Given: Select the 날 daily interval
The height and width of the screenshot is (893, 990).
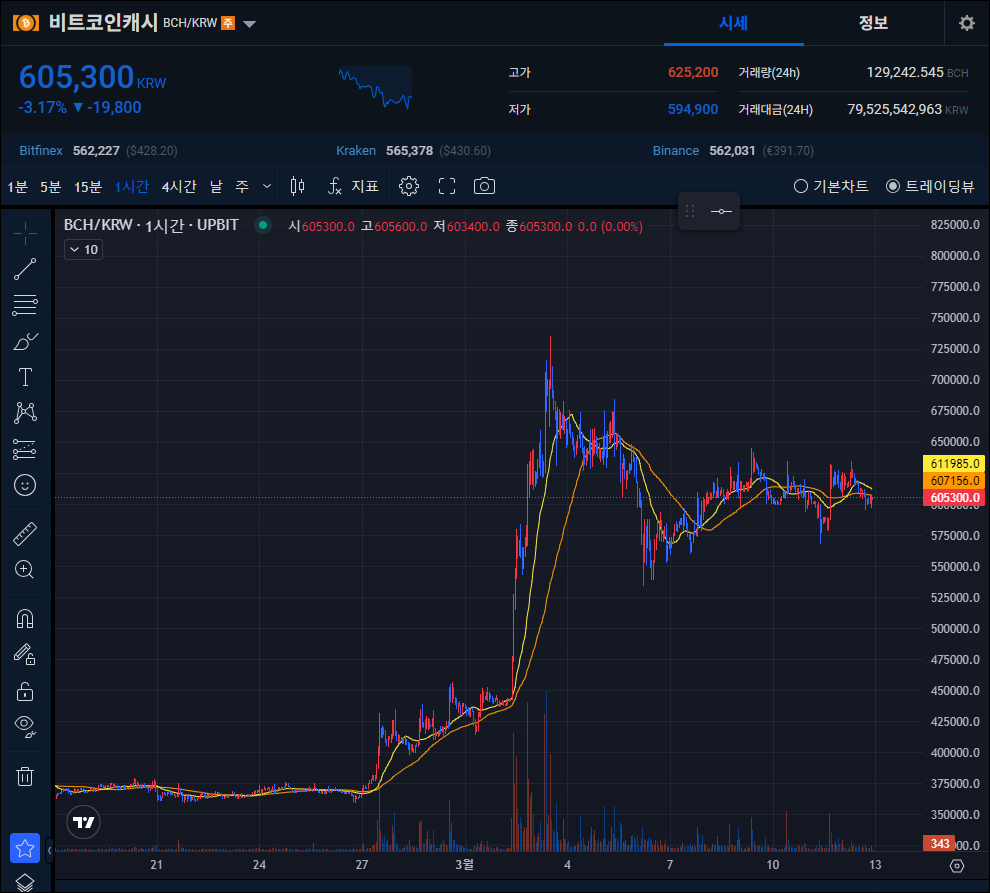Looking at the screenshot, I should point(216,186).
